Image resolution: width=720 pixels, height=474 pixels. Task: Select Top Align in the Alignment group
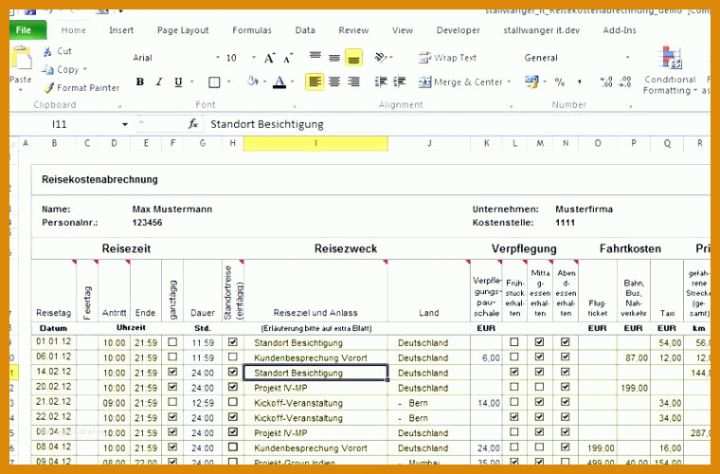(x=315, y=57)
